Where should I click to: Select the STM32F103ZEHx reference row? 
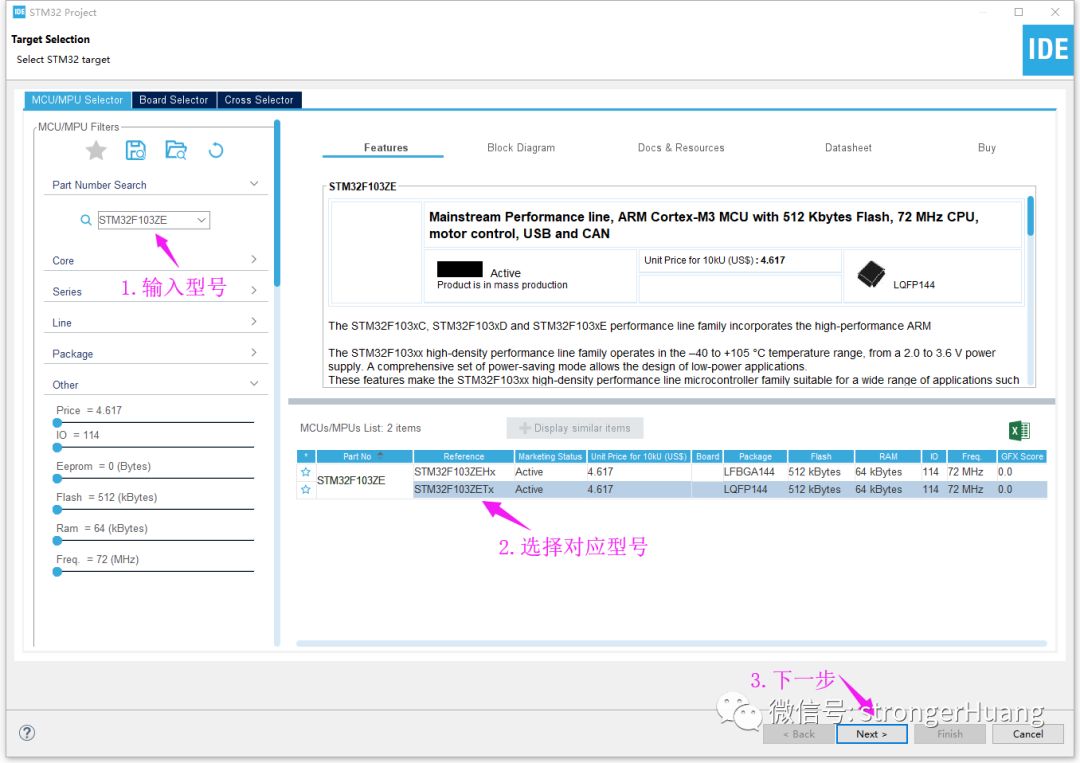click(730, 472)
